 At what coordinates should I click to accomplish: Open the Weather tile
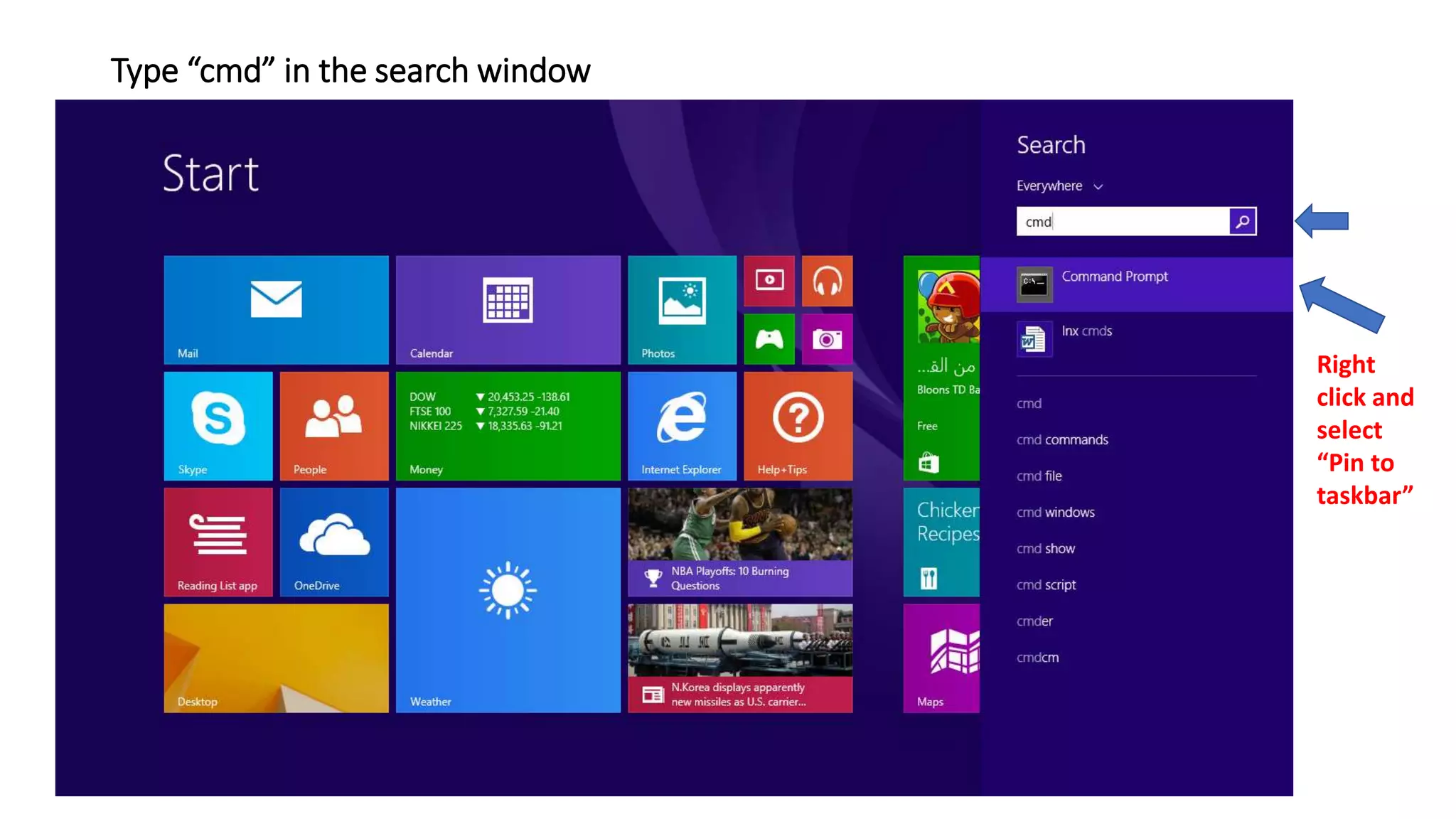point(508,600)
